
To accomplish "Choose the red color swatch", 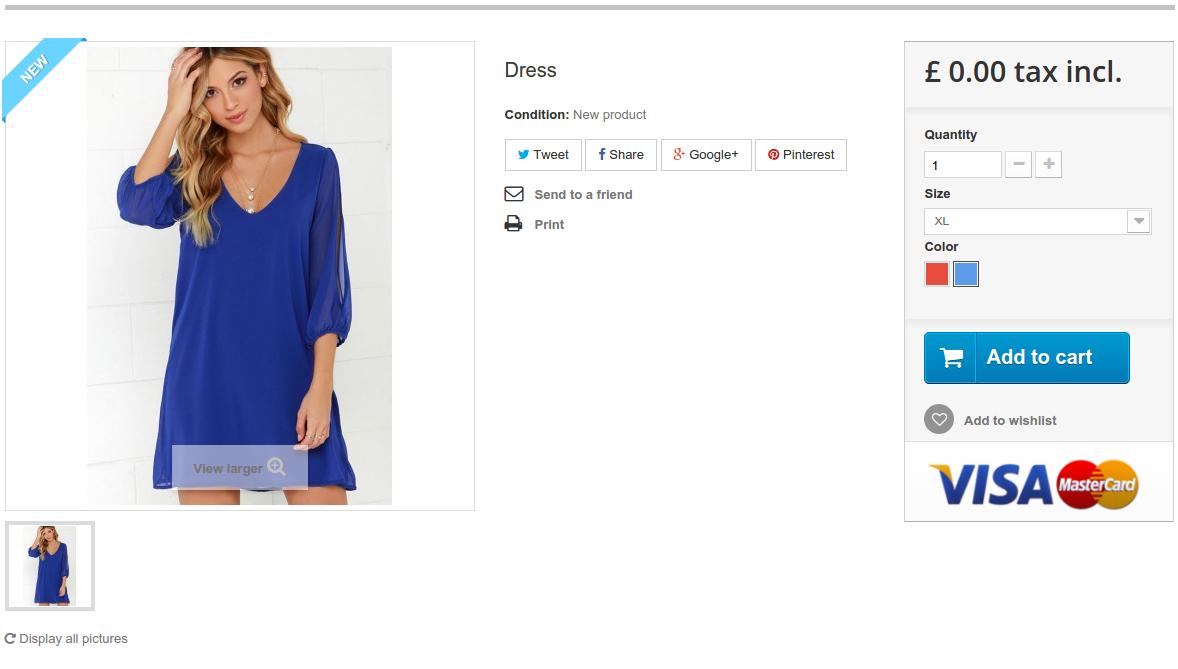I will coord(937,274).
